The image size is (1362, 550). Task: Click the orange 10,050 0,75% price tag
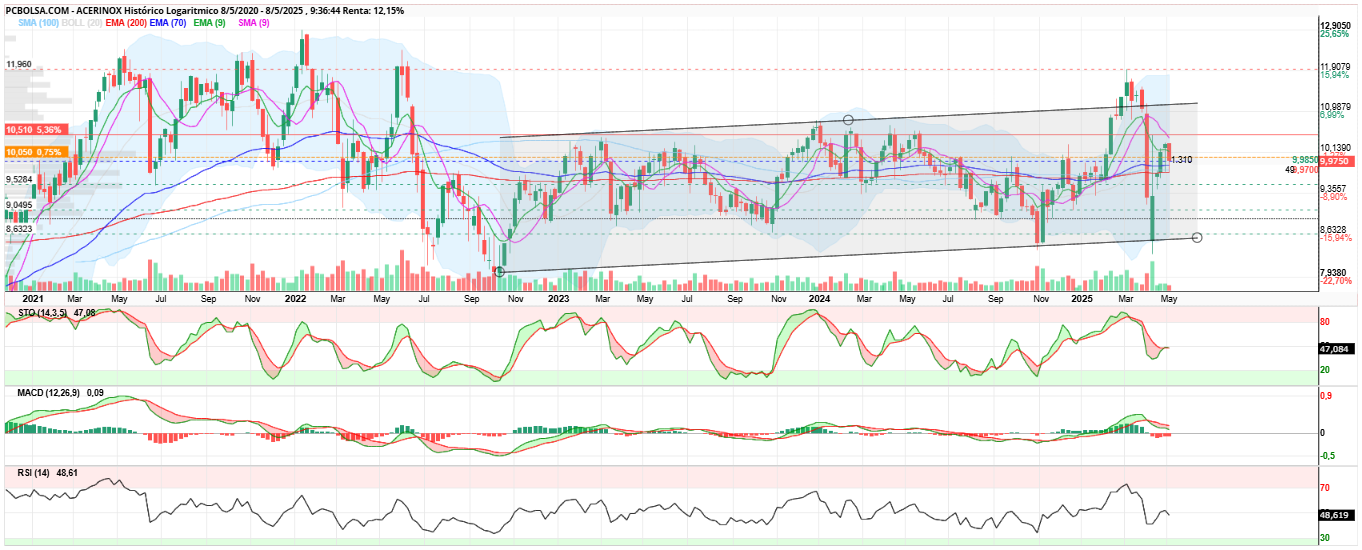coord(35,152)
